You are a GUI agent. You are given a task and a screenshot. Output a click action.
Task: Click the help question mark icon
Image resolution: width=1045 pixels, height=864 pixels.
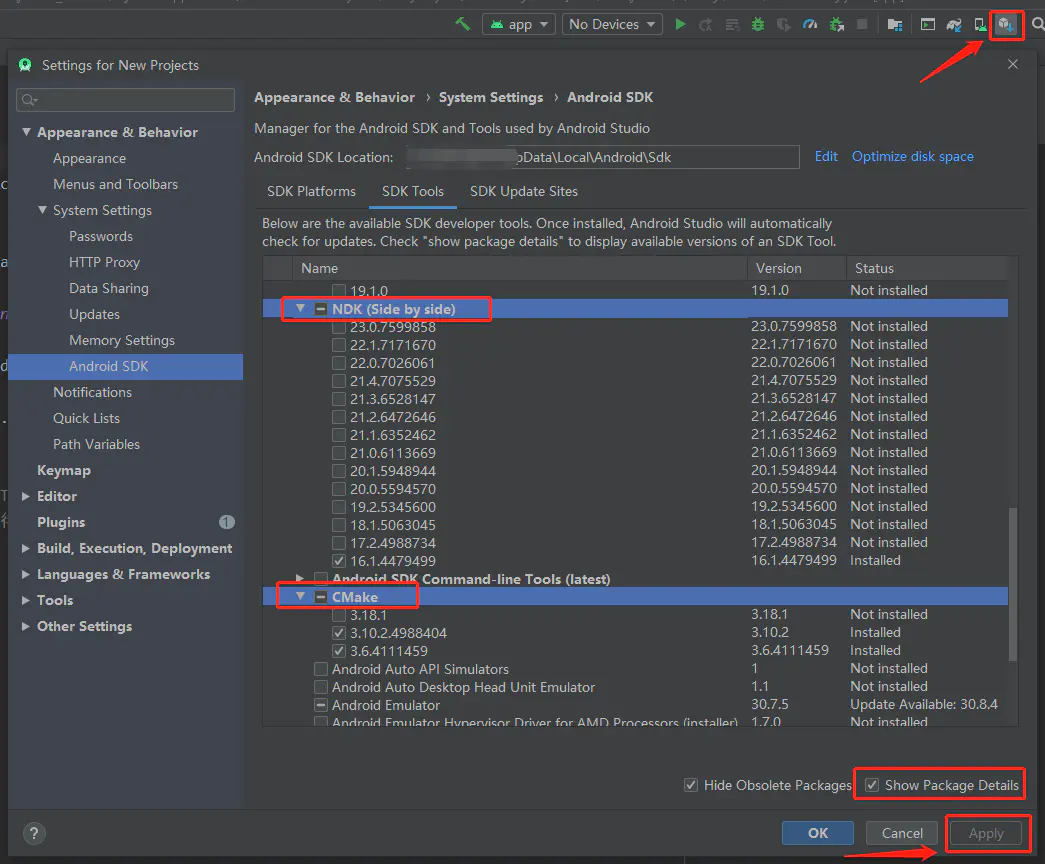34,833
